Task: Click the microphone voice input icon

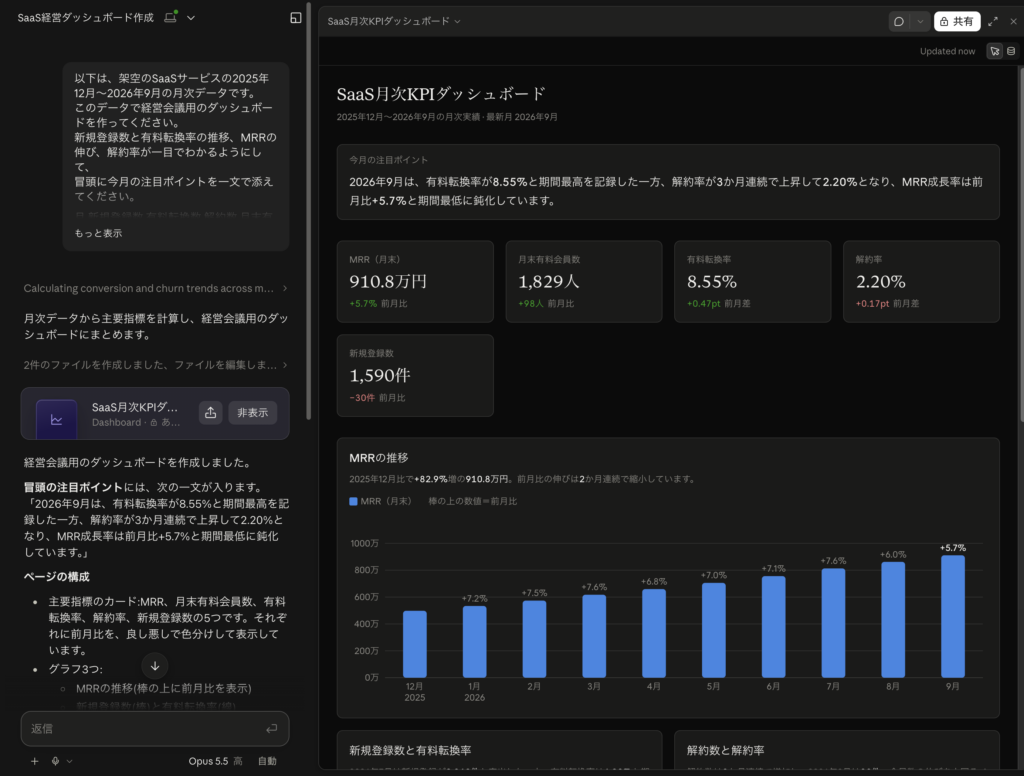Action: pos(56,761)
